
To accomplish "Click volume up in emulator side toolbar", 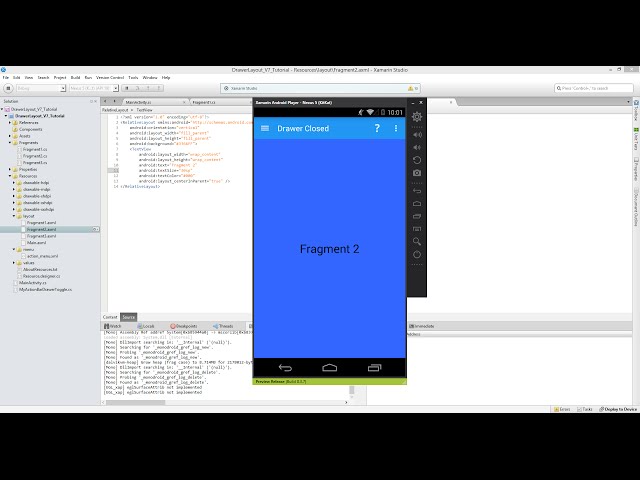I will [x=417, y=135].
